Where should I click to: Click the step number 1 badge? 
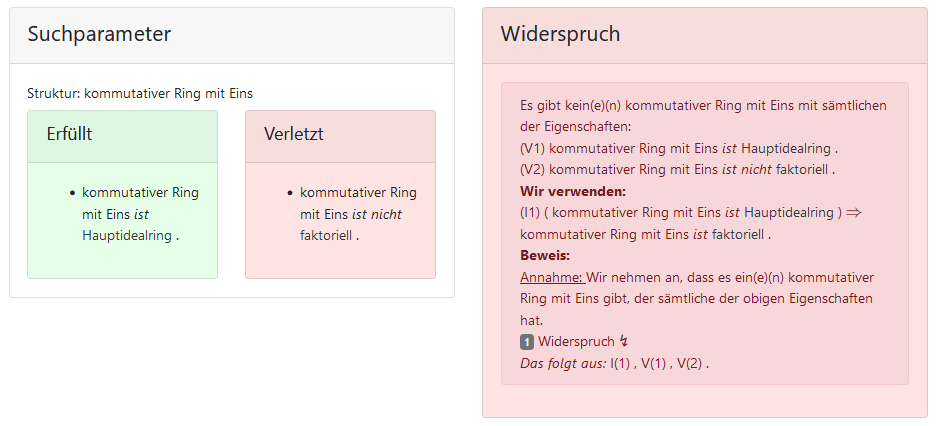click(x=527, y=342)
